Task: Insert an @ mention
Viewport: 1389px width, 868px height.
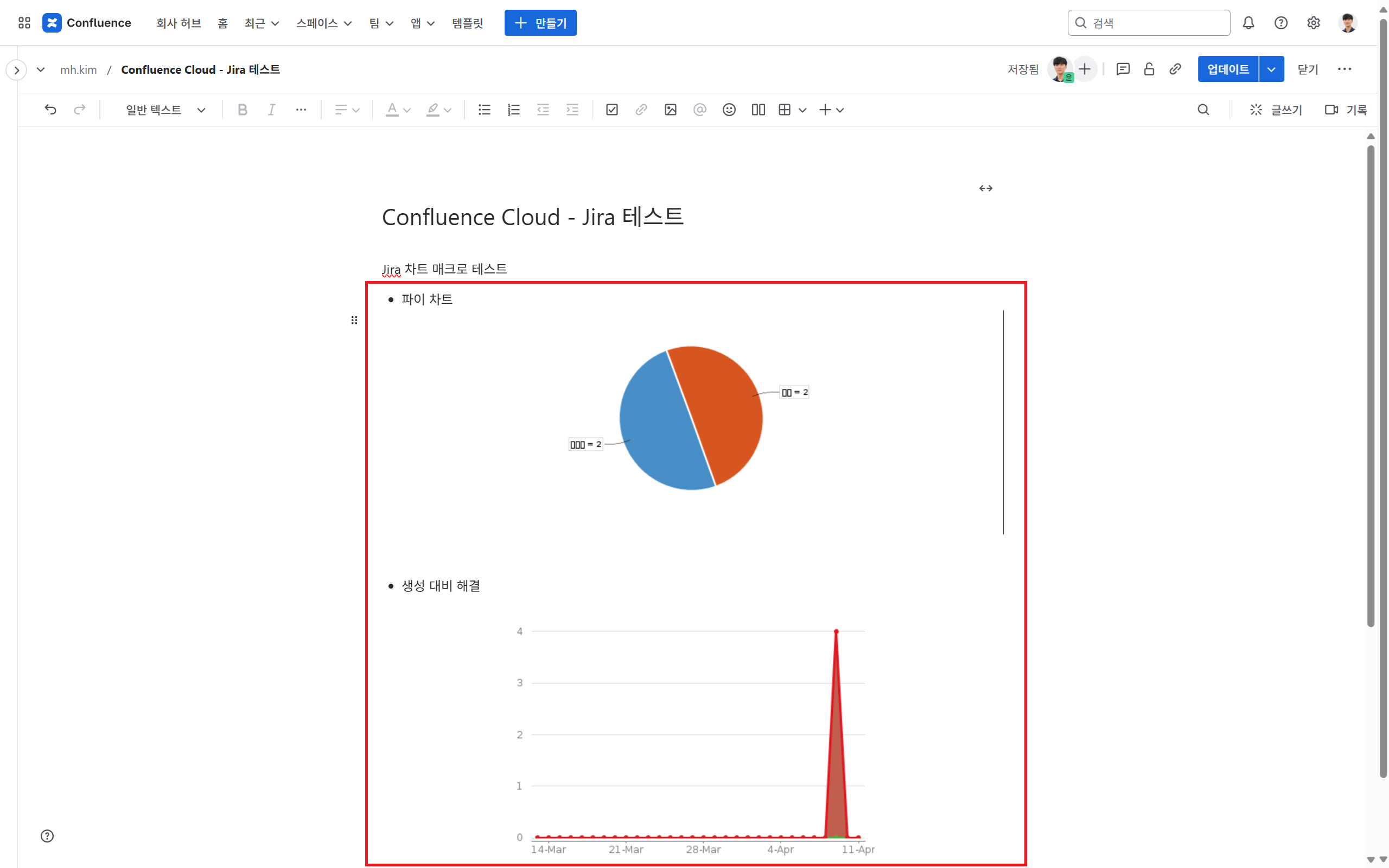Action: pyautogui.click(x=700, y=110)
